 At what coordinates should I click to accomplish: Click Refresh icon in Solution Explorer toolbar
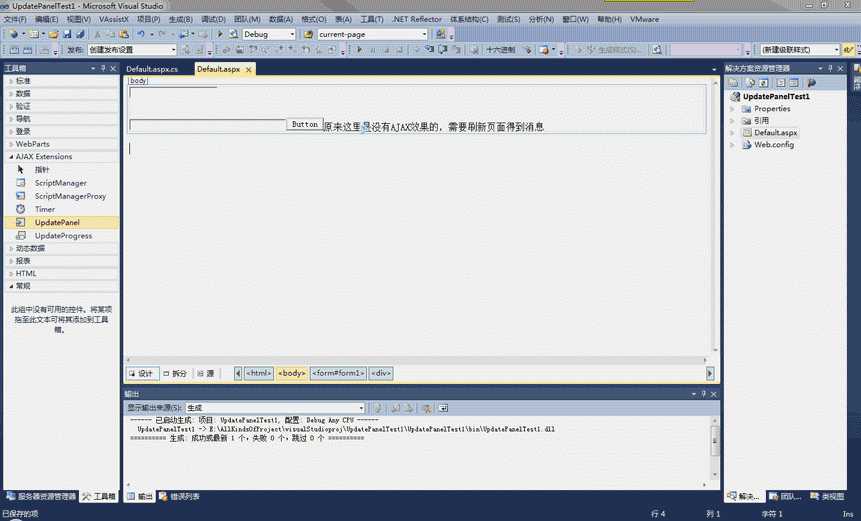[x=764, y=83]
